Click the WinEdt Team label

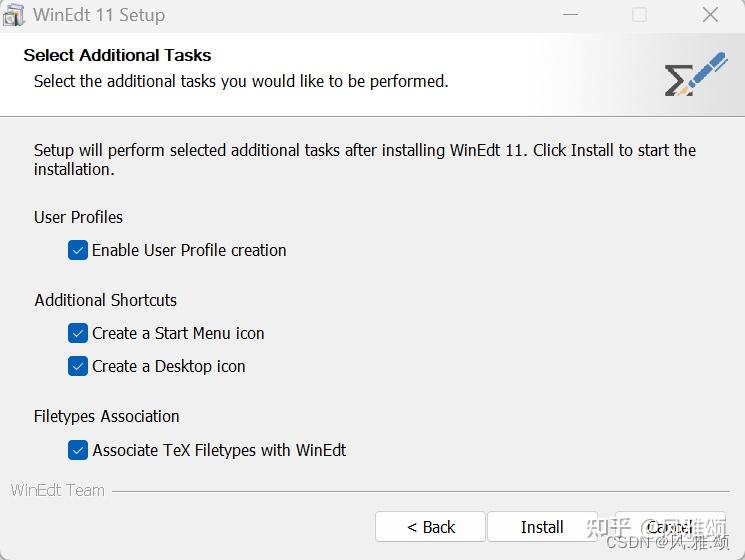click(x=57, y=490)
